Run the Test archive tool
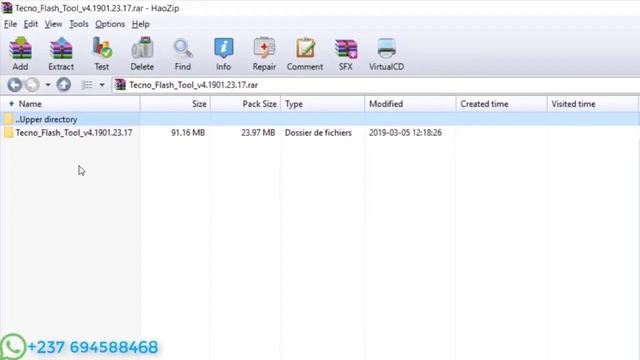The height and width of the screenshot is (360, 640). click(x=102, y=53)
